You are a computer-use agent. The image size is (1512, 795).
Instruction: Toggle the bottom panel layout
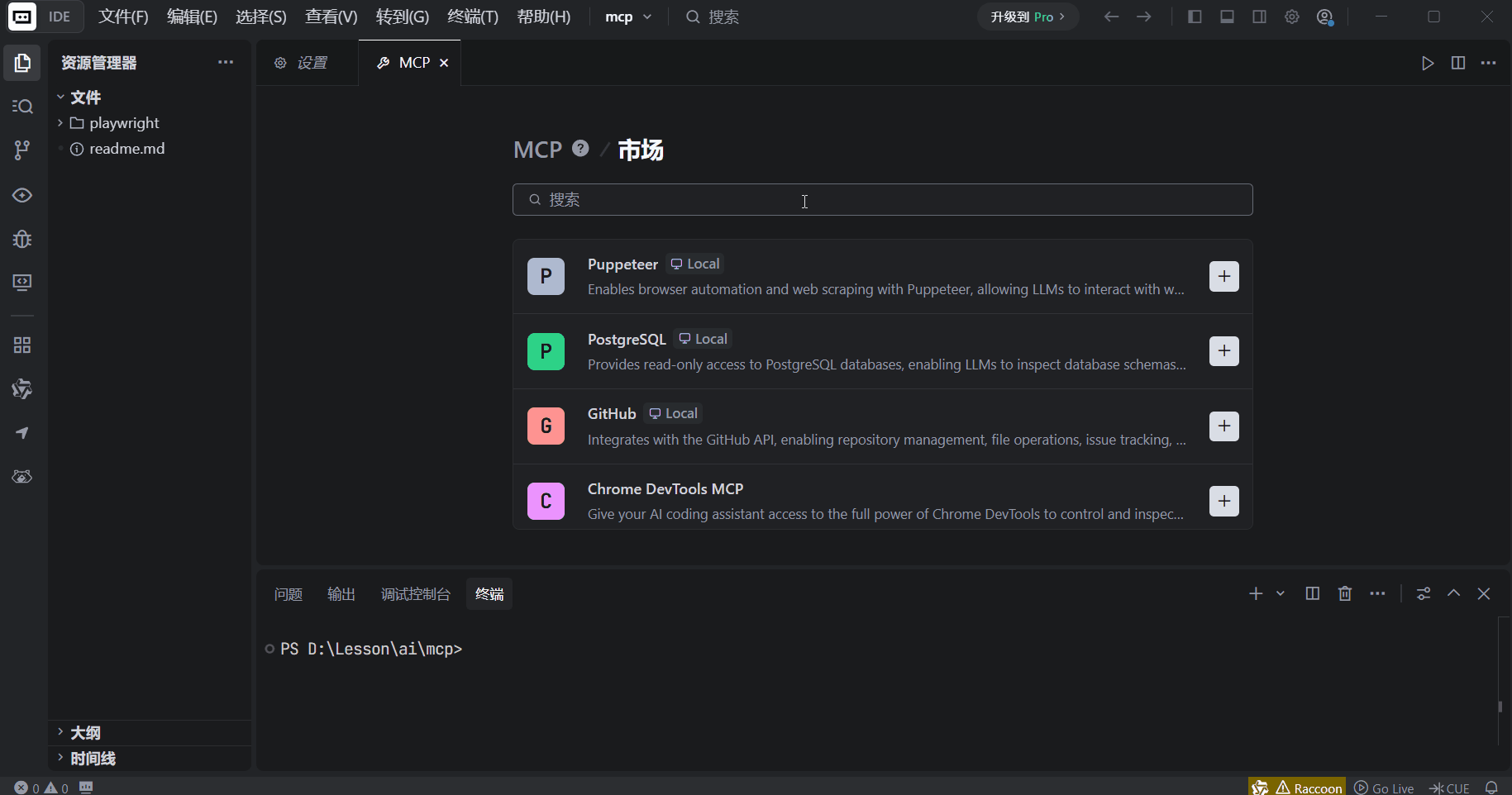(1228, 17)
